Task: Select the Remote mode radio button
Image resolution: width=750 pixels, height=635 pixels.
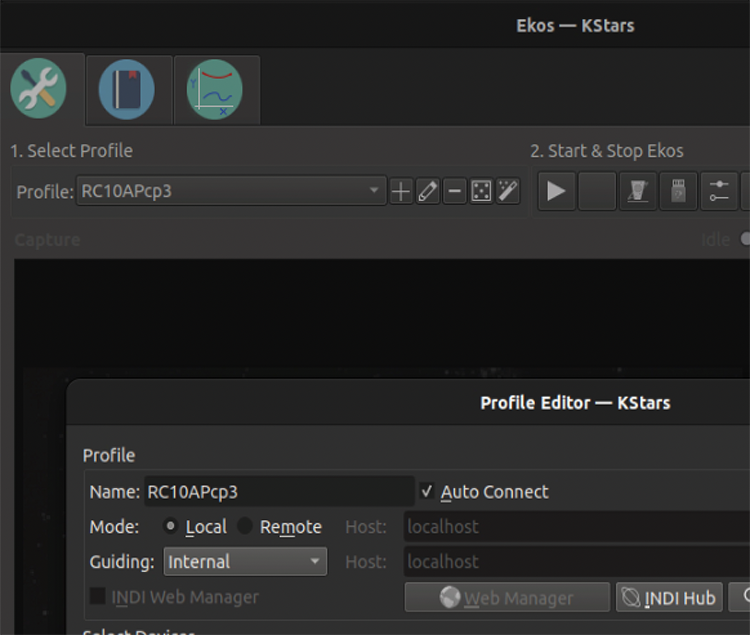Action: [246, 527]
